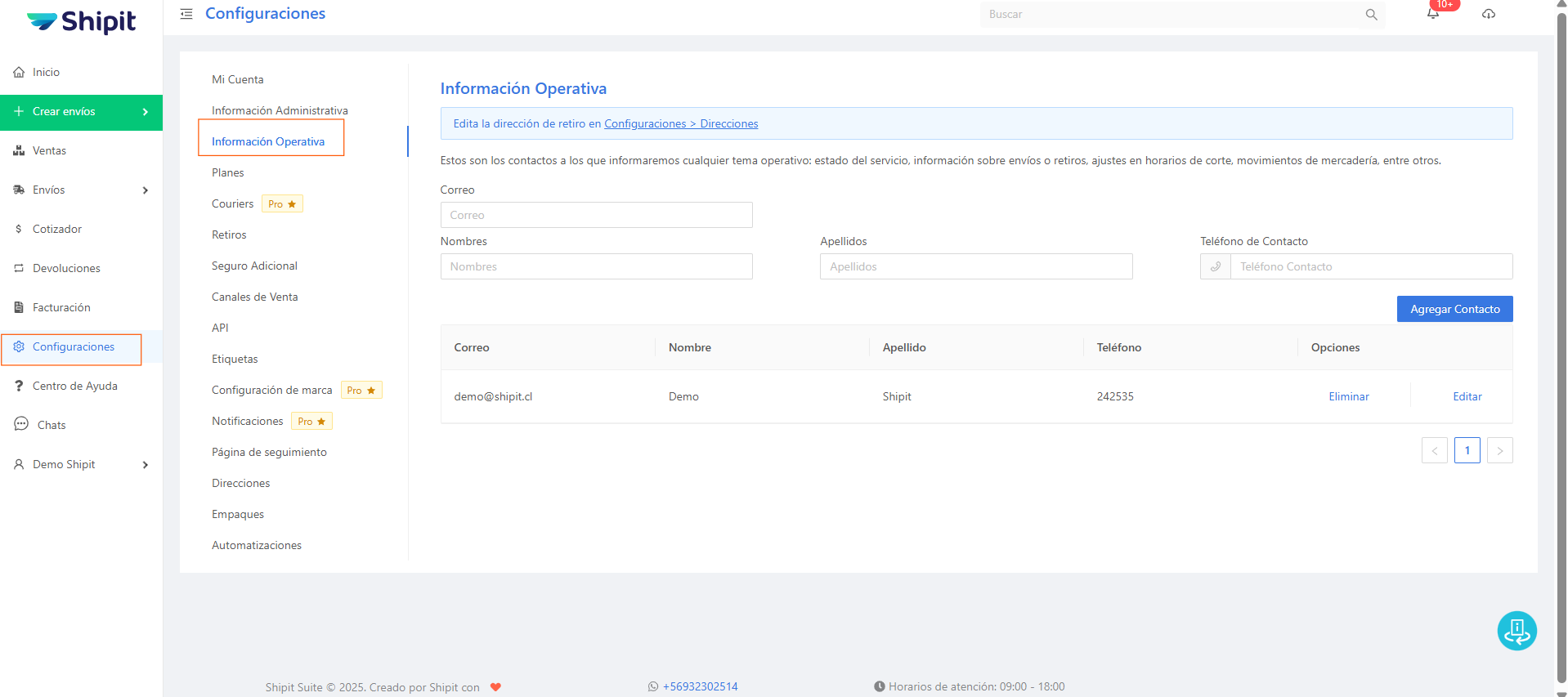The height and width of the screenshot is (697, 1568).
Task: Open the API settings
Action: point(220,328)
